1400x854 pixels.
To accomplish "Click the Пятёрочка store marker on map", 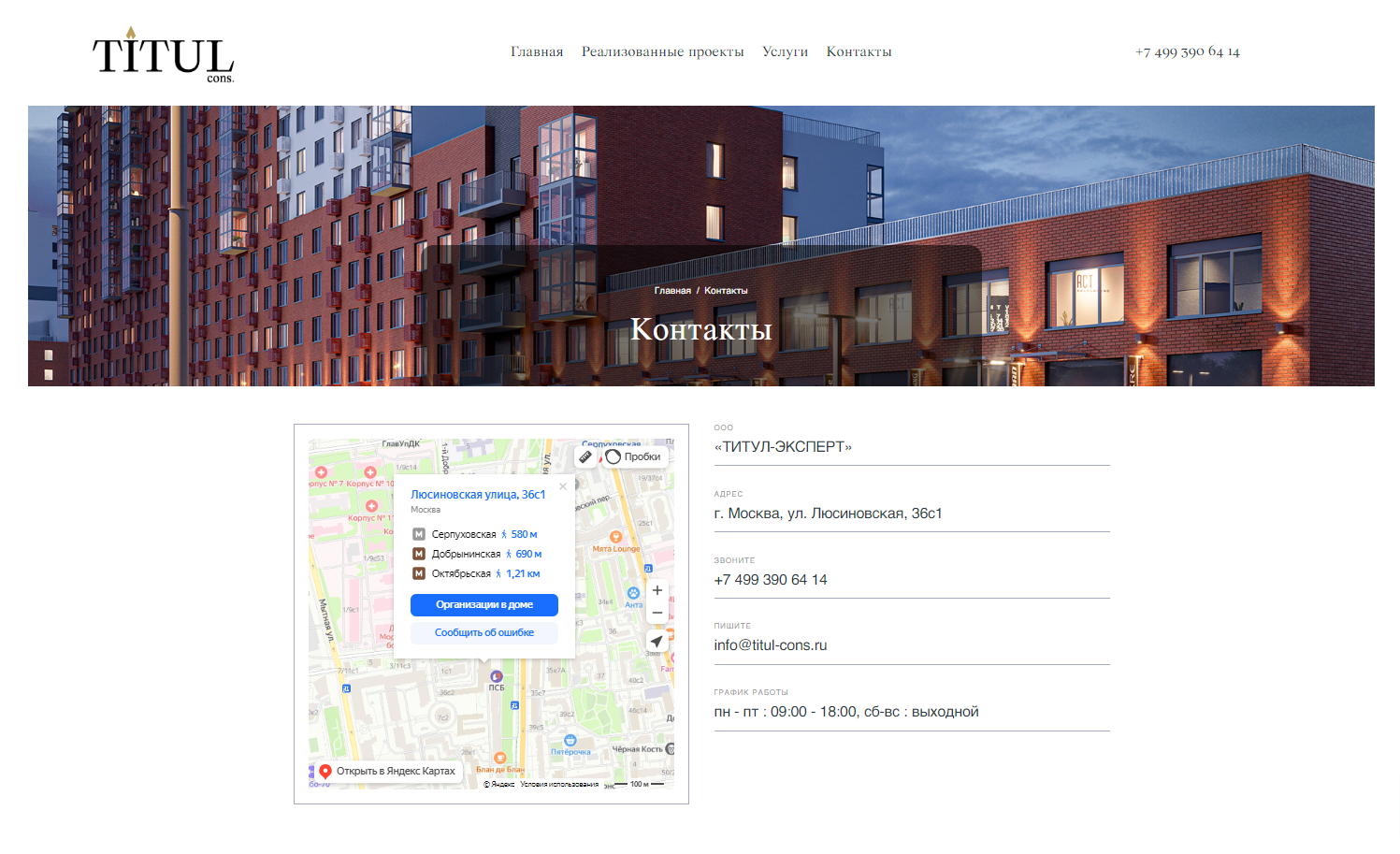I will pos(570,741).
